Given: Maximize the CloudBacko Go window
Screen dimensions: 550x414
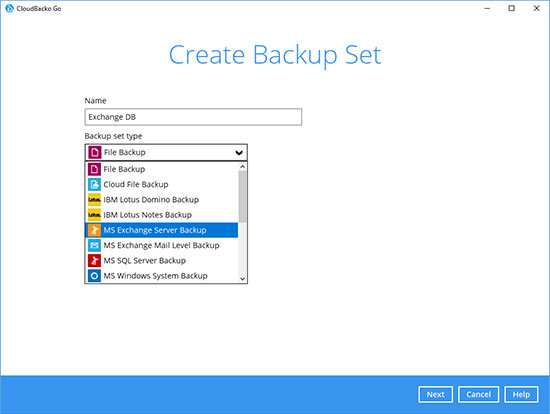Looking at the screenshot, I should click(512, 8).
